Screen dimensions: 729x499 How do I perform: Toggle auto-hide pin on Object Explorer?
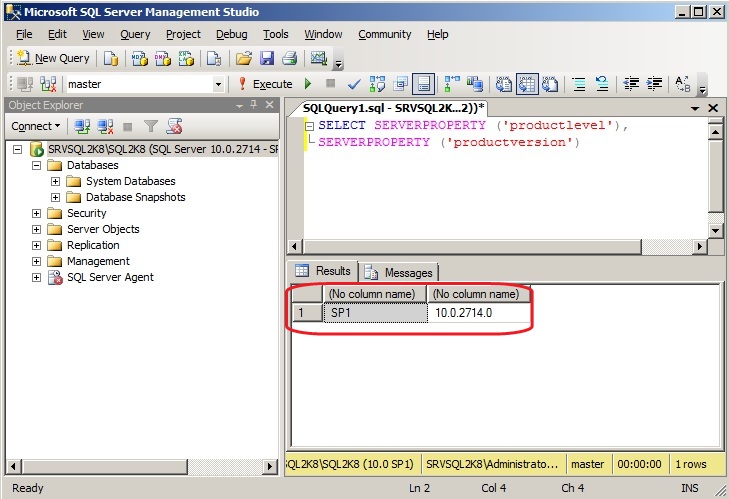(x=254, y=105)
